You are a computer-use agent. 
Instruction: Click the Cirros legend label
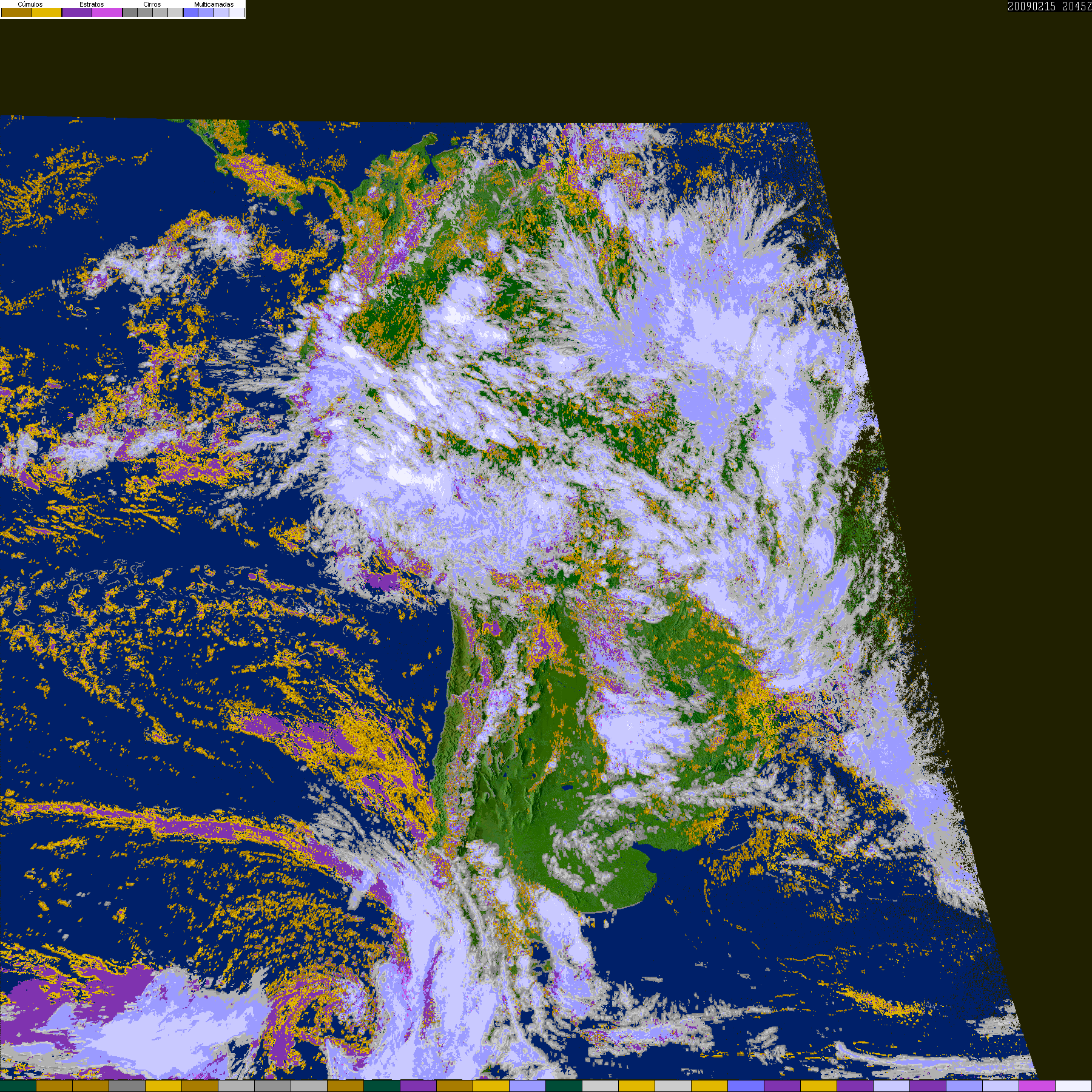[152, 4]
